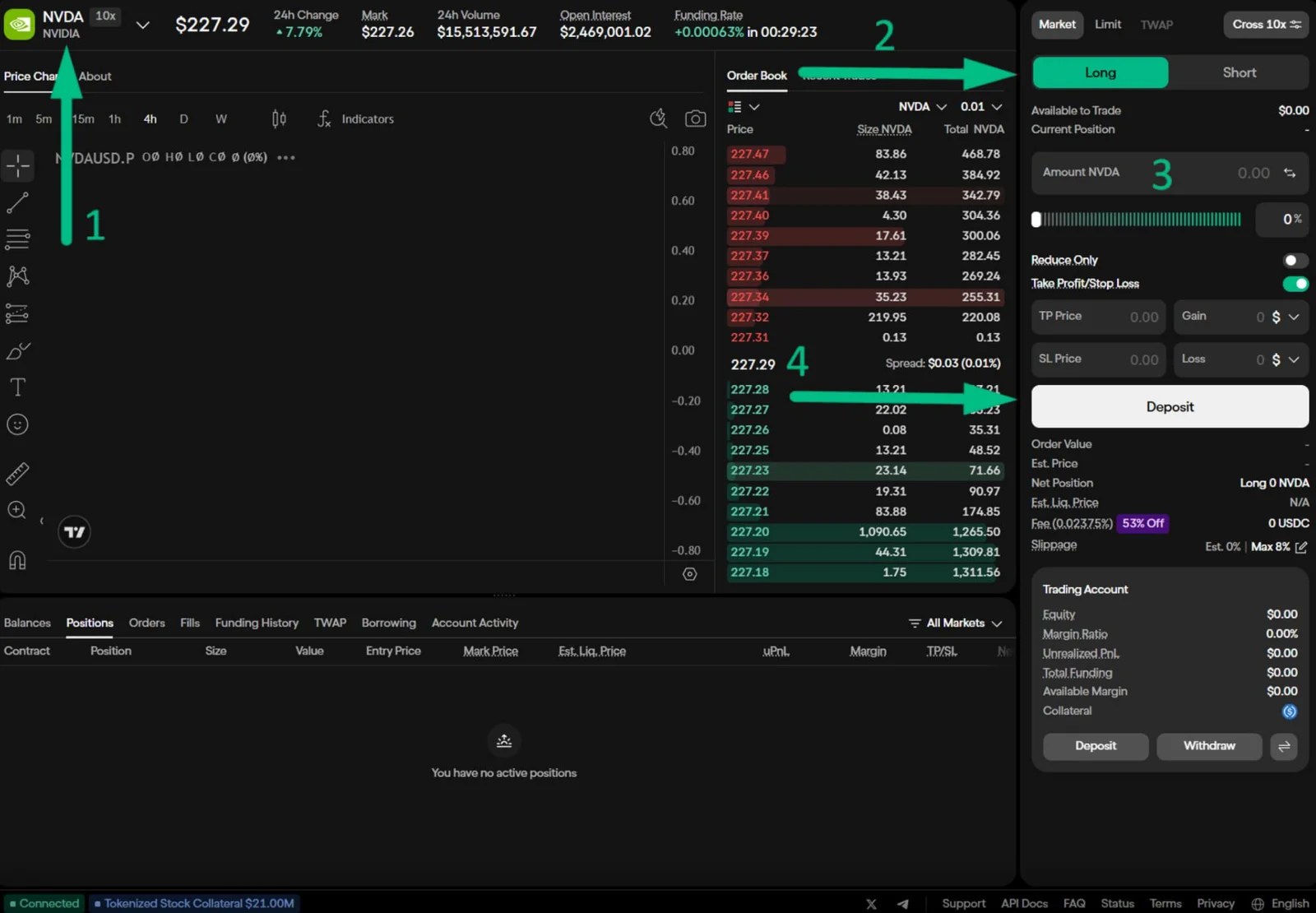Open the Fibonacci retracement tool
The width and height of the screenshot is (1316, 913).
(18, 239)
